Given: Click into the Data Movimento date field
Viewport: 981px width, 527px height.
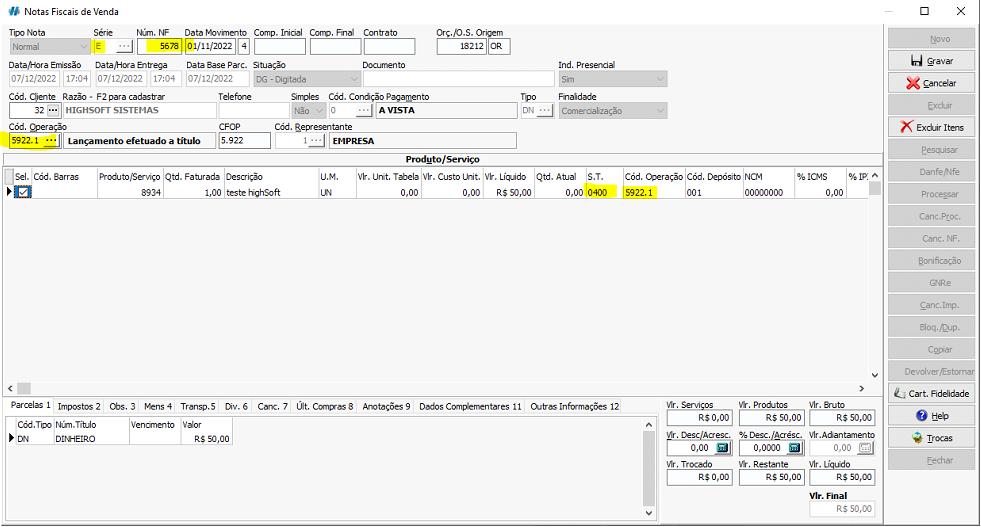Looking at the screenshot, I should point(210,46).
